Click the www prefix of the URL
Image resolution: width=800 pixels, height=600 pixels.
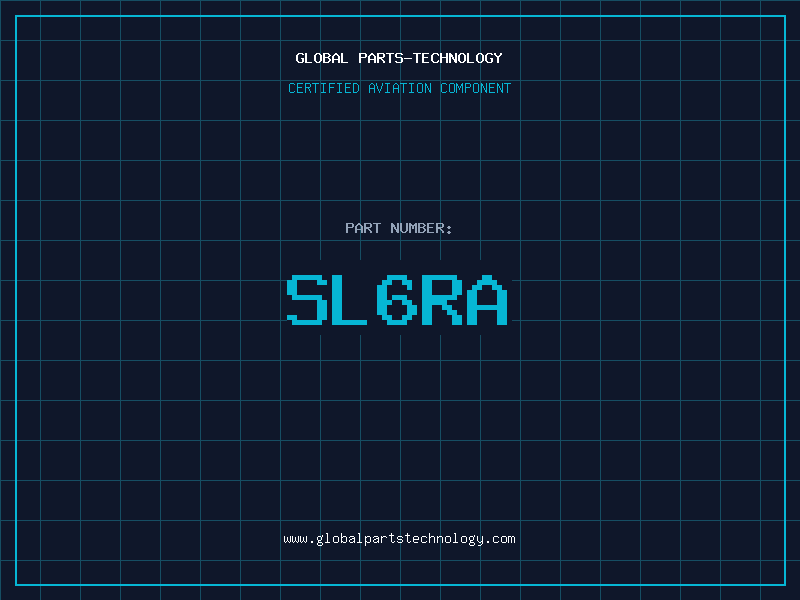pos(295,539)
